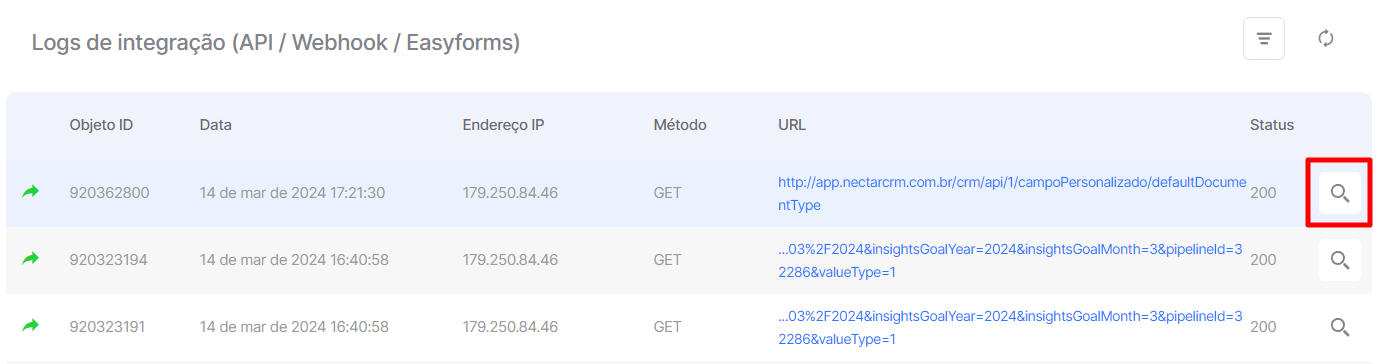1382x364 pixels.
Task: Click green arrow icon for log 920323191
Action: click(31, 326)
